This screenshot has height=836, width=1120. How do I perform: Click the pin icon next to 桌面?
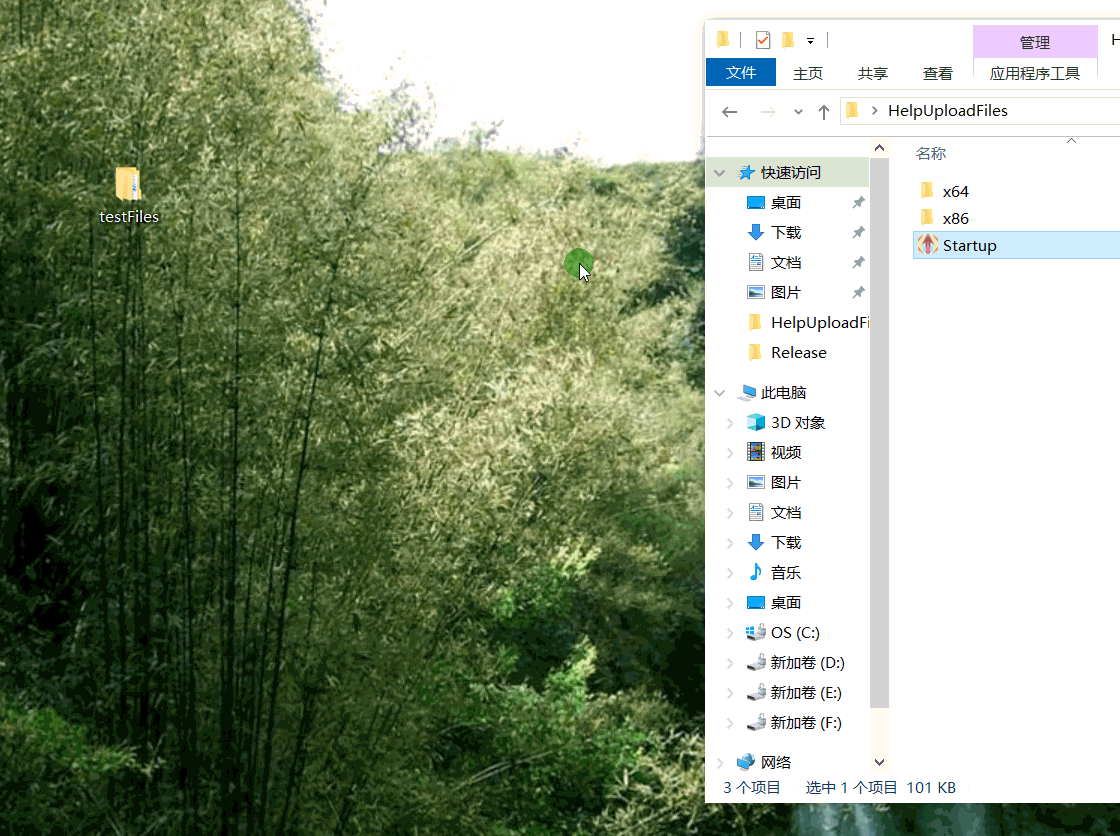(x=859, y=202)
